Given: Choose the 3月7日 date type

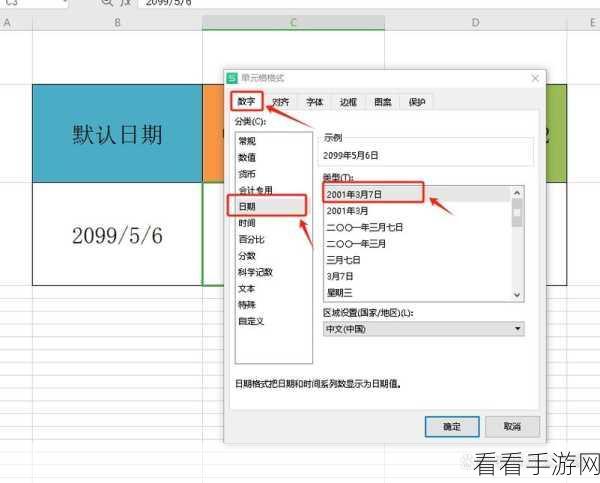Looking at the screenshot, I should (x=417, y=276).
